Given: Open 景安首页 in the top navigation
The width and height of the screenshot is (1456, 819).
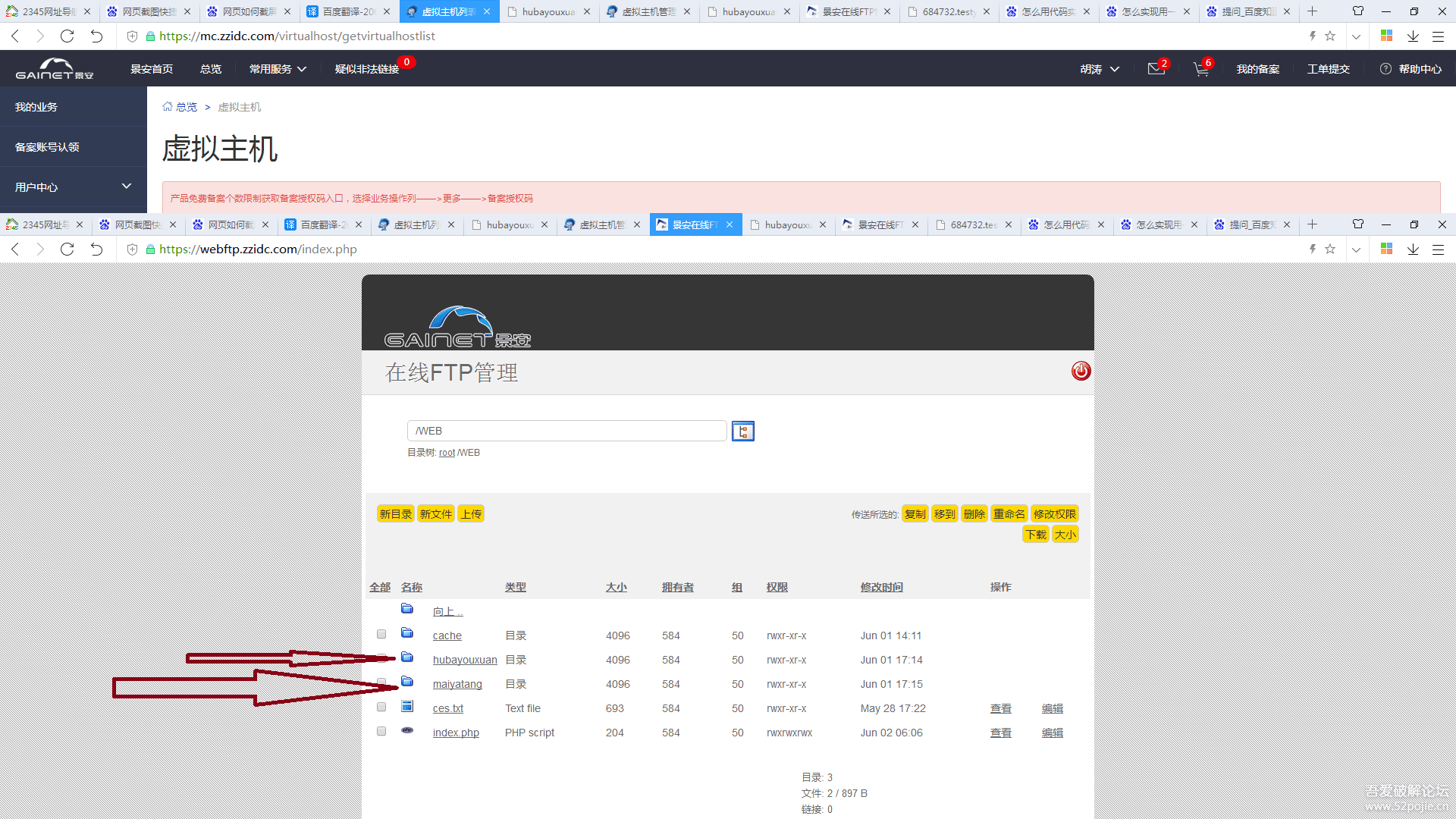Looking at the screenshot, I should point(152,69).
